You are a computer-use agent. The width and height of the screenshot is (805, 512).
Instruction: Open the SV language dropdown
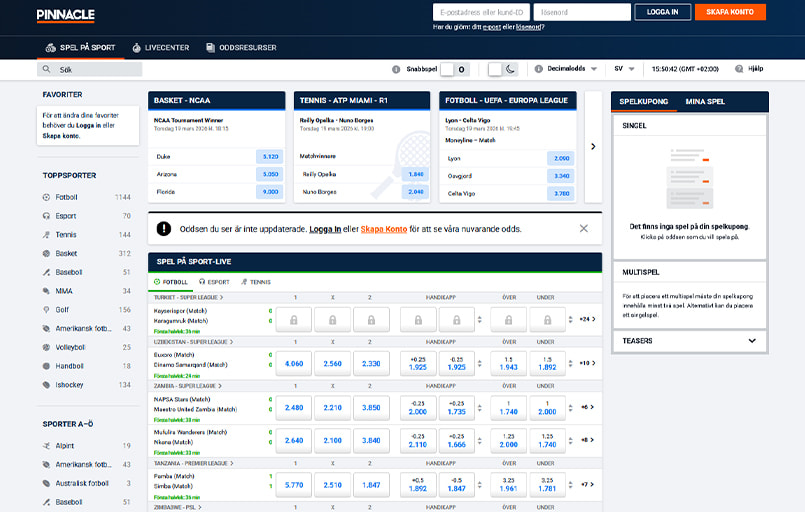[x=624, y=69]
